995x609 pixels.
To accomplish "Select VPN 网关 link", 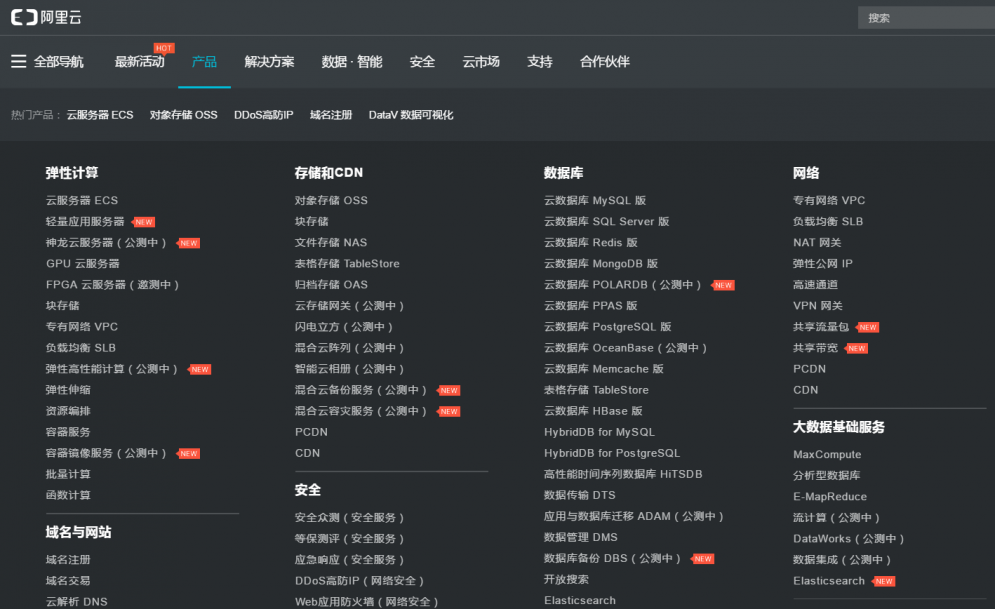I will click(817, 306).
